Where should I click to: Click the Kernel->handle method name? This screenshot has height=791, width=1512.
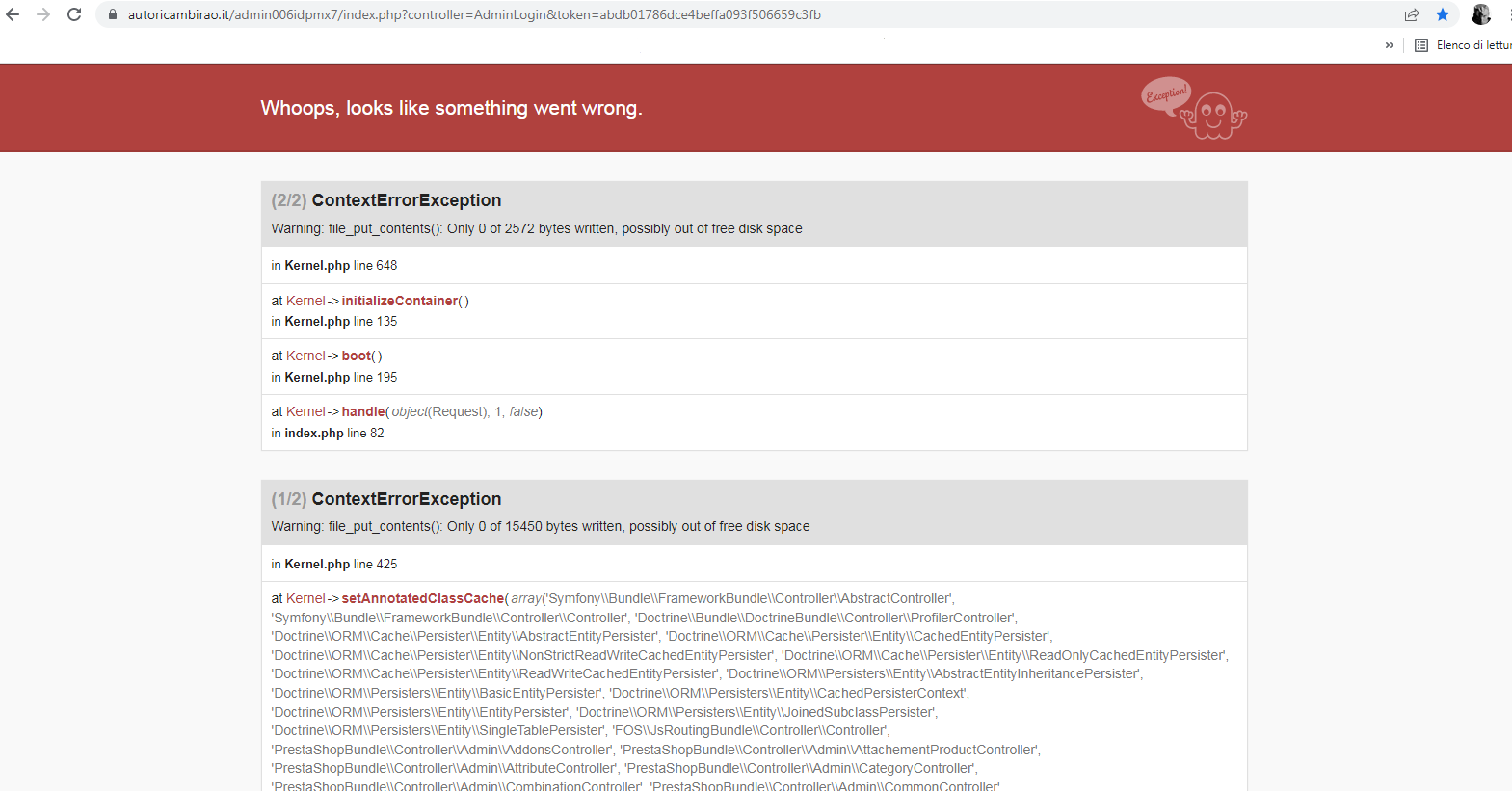(x=363, y=411)
